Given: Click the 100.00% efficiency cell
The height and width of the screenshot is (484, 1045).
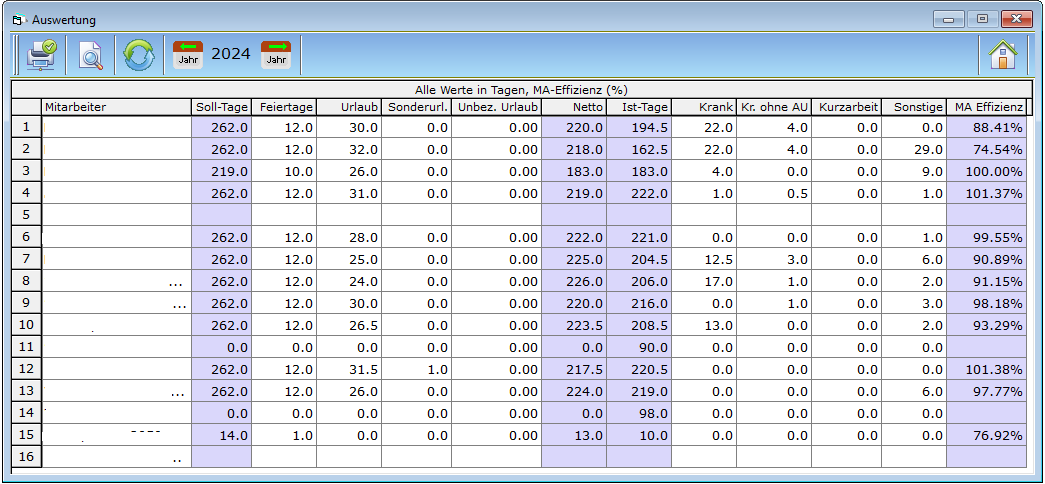Looking at the screenshot, I should tap(986, 171).
